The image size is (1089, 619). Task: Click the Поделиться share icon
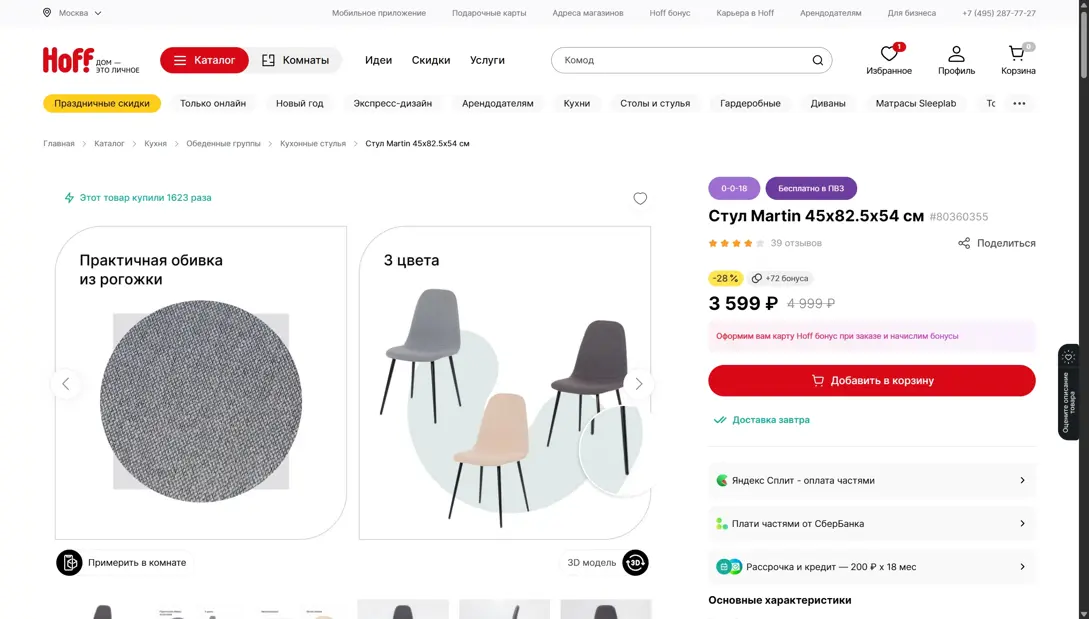[x=964, y=243]
